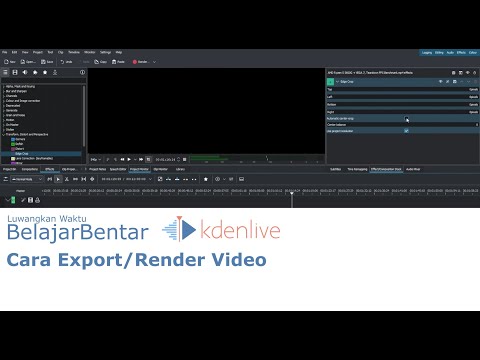Toggle effect description info icon
The height and width of the screenshot is (360, 480).
click(82, 72)
